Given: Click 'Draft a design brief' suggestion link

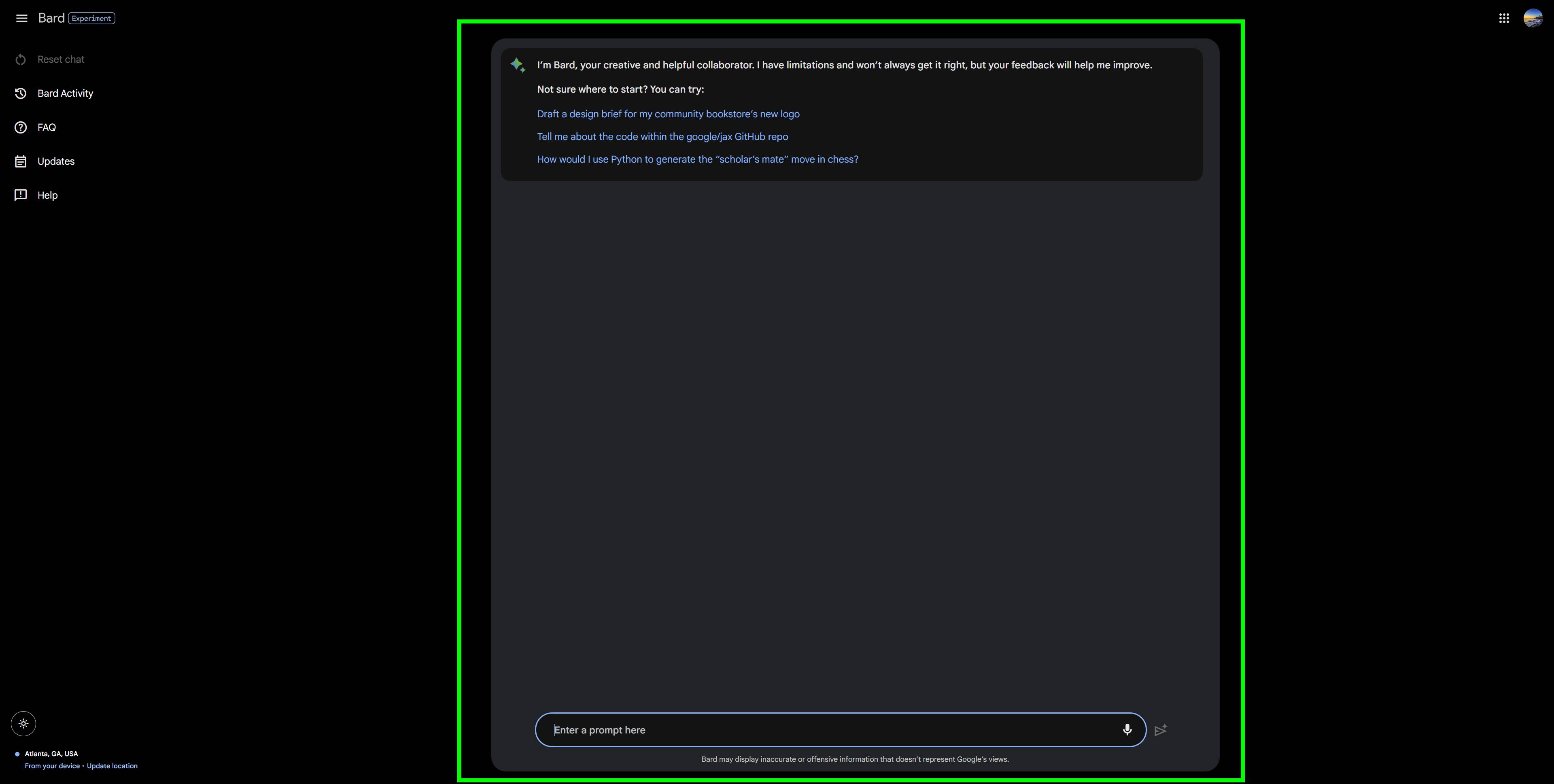Looking at the screenshot, I should [x=668, y=113].
